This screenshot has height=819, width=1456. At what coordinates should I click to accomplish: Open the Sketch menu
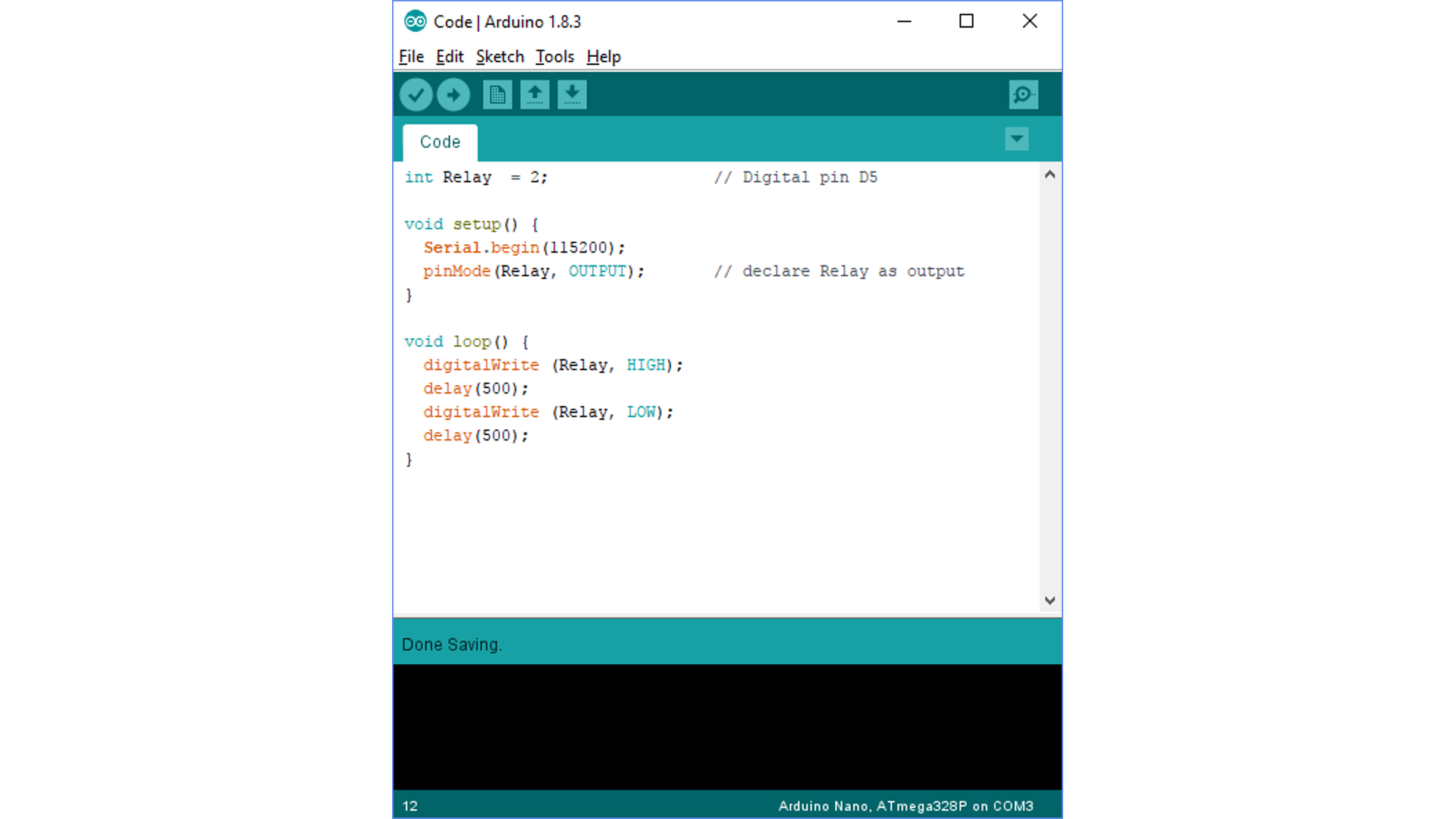[500, 56]
